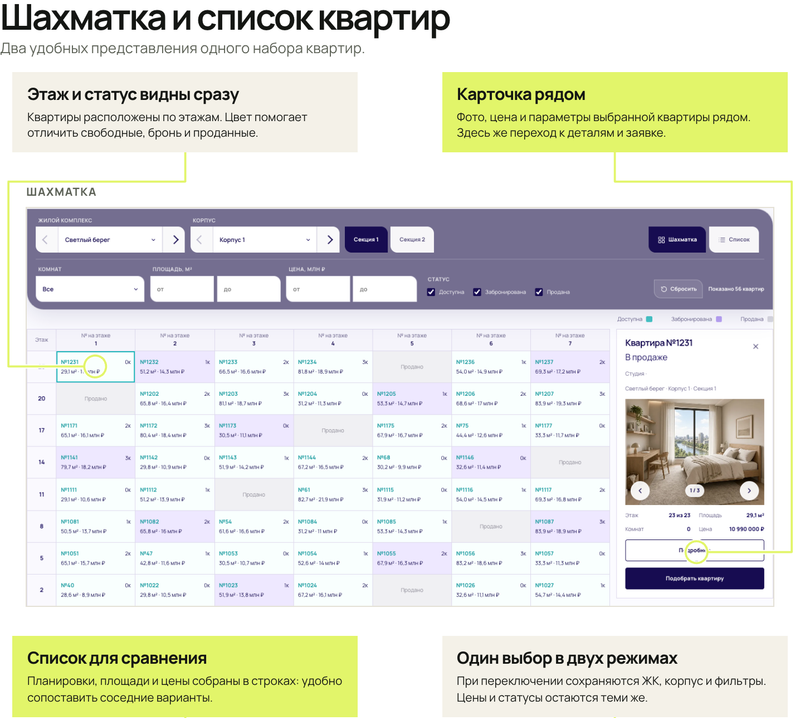Click the area 'до' input field
This screenshot has width=800, height=718.
pyautogui.click(x=248, y=289)
